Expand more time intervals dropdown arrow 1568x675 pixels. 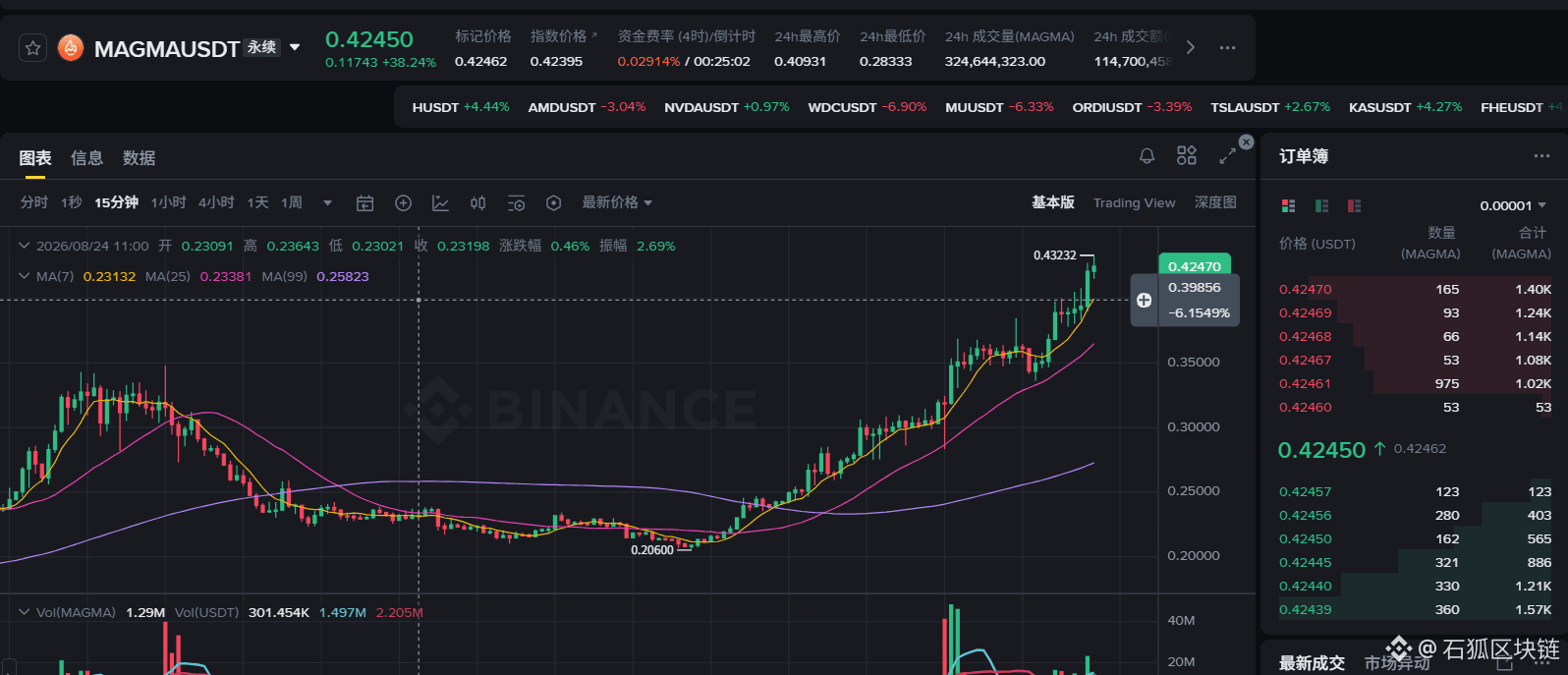click(x=328, y=203)
